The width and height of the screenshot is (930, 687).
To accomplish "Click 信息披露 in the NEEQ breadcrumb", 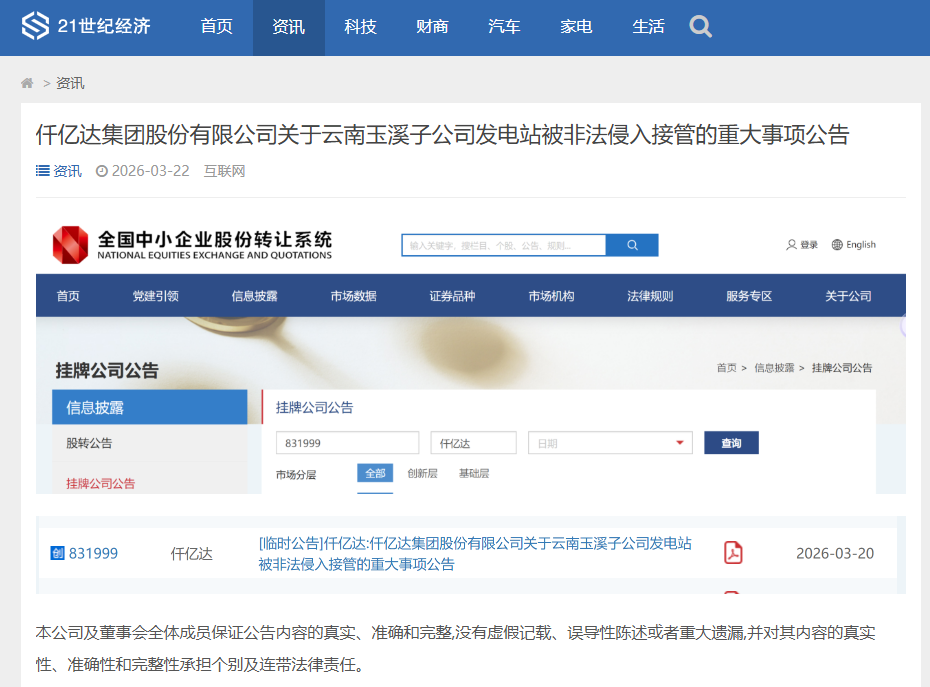I will click(774, 368).
